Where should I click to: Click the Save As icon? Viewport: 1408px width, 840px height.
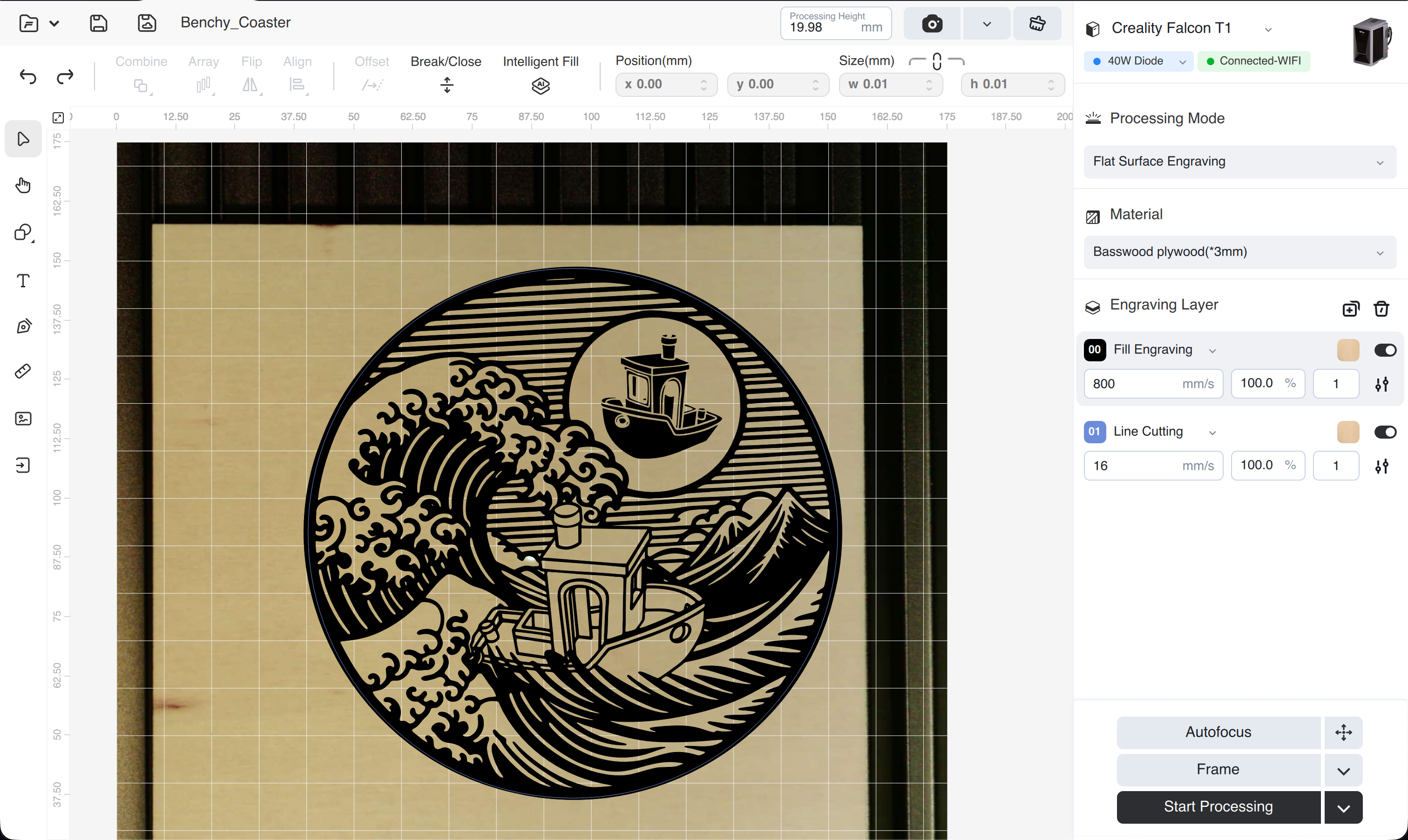(x=147, y=23)
